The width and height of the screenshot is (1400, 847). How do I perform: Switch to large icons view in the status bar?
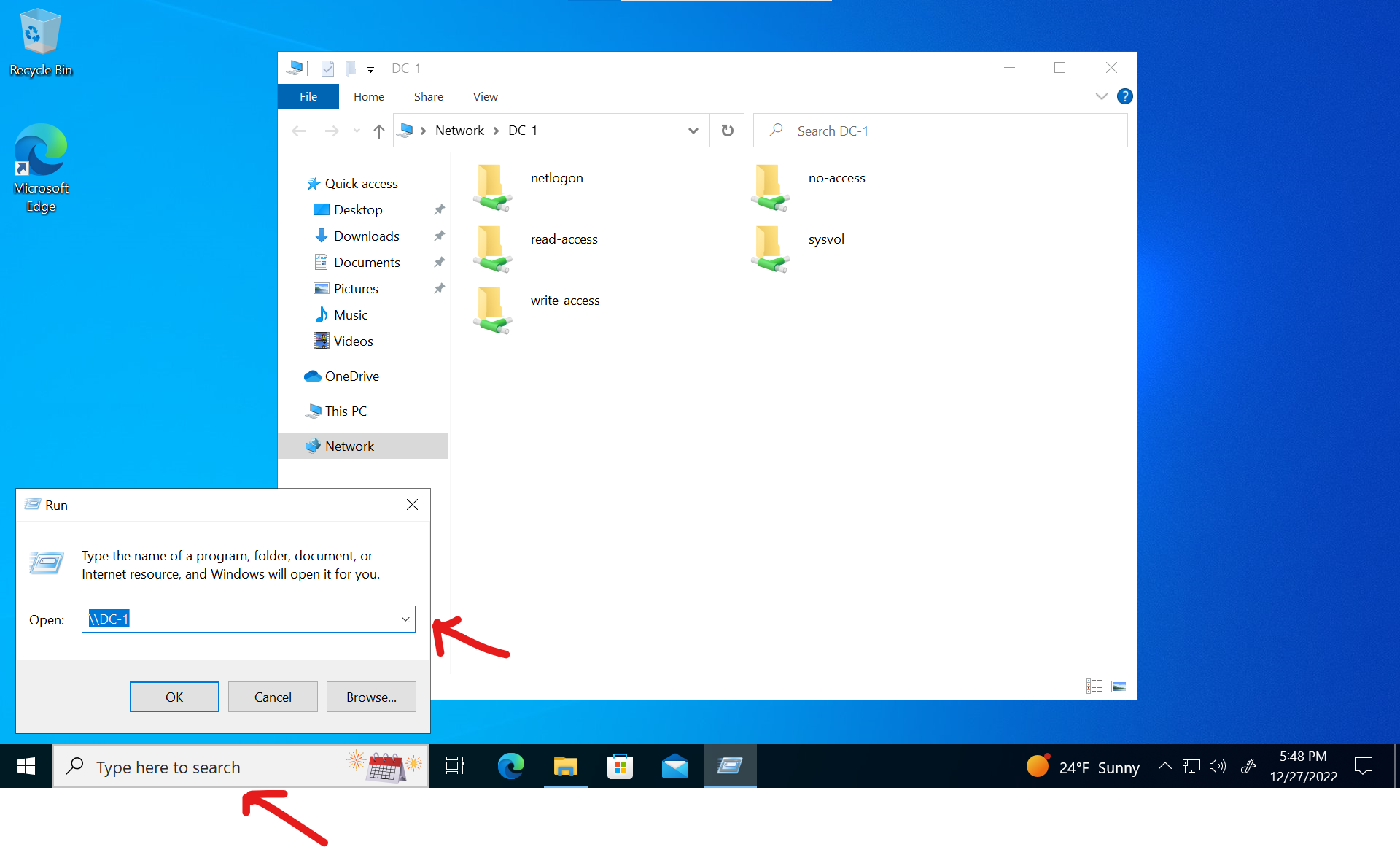click(x=1119, y=686)
